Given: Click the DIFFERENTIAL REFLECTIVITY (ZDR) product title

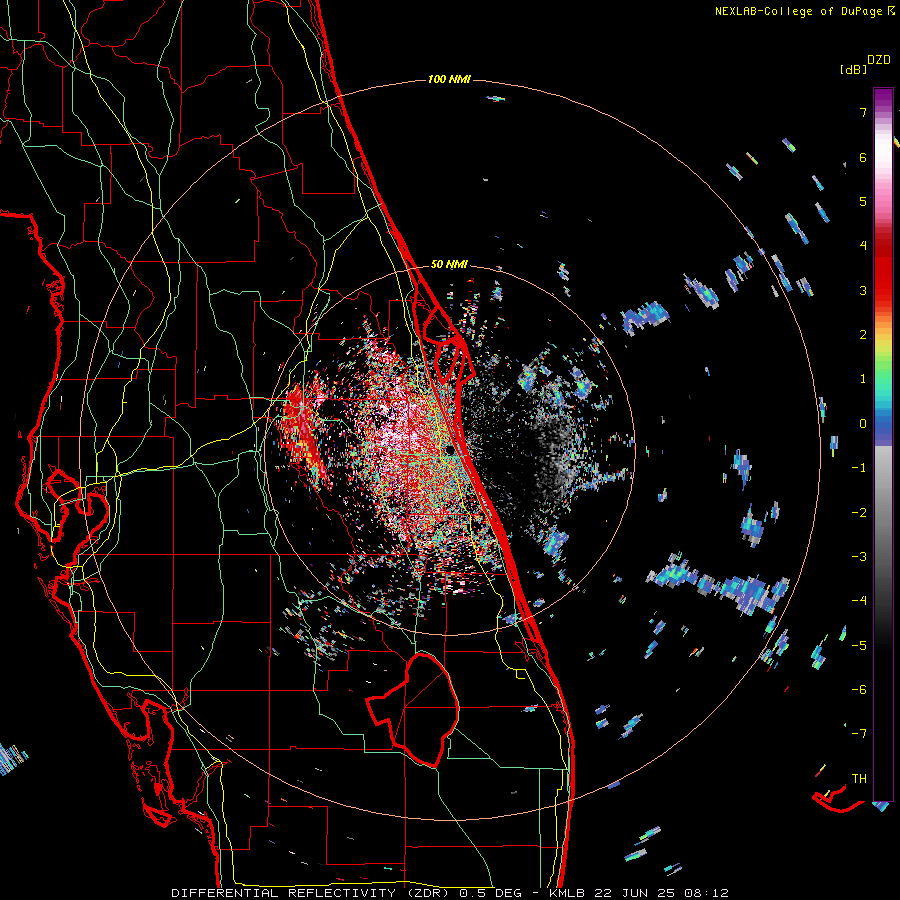Looking at the screenshot, I should coord(312,893).
